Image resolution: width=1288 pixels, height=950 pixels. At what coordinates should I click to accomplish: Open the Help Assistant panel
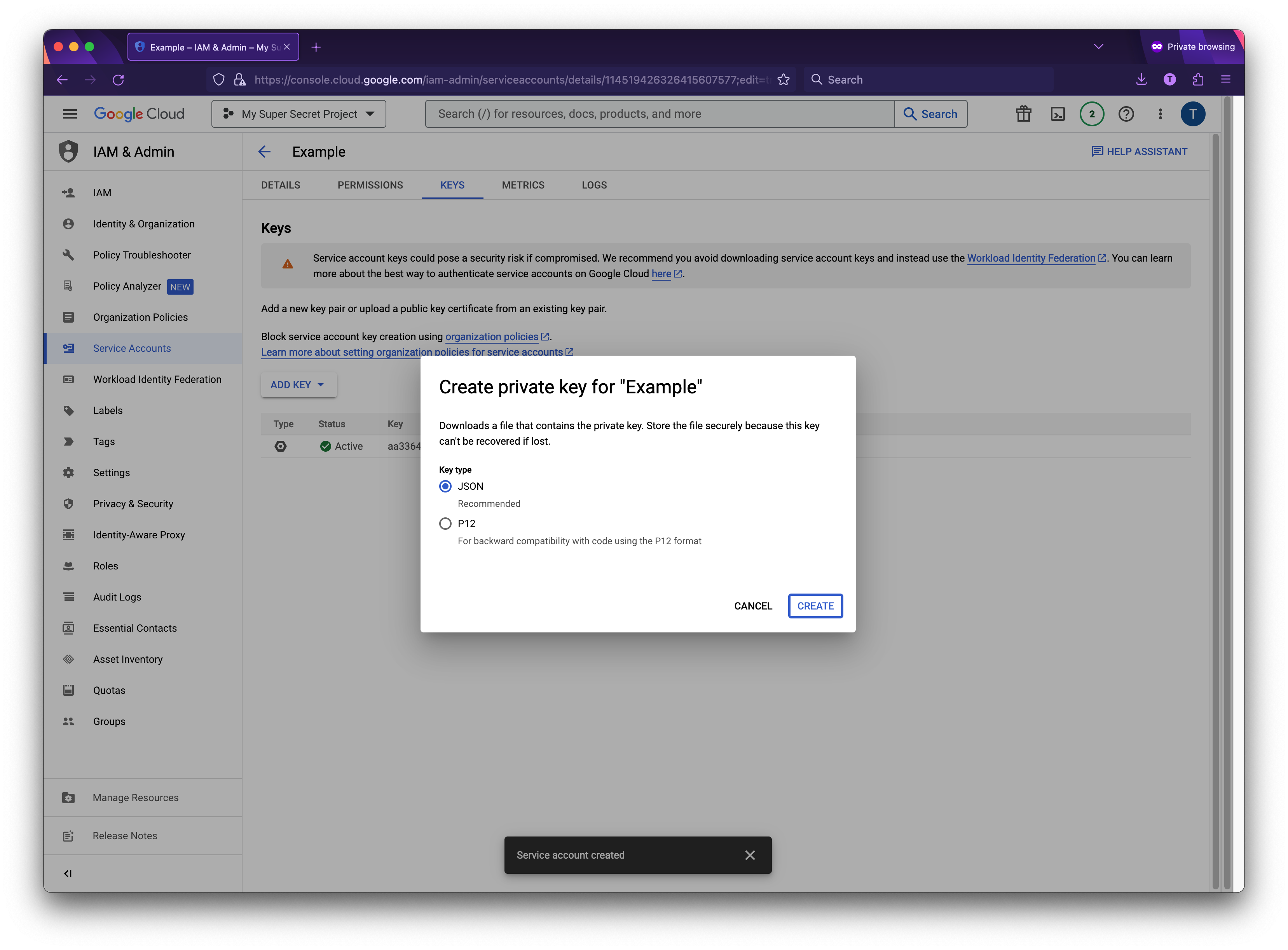1140,151
